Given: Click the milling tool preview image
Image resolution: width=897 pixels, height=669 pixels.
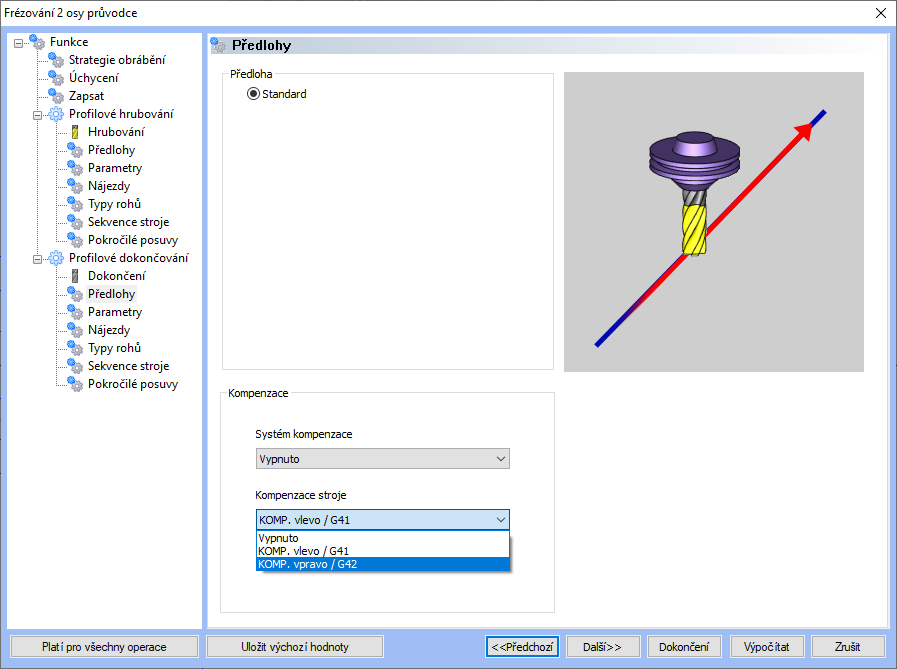Looking at the screenshot, I should [x=714, y=222].
